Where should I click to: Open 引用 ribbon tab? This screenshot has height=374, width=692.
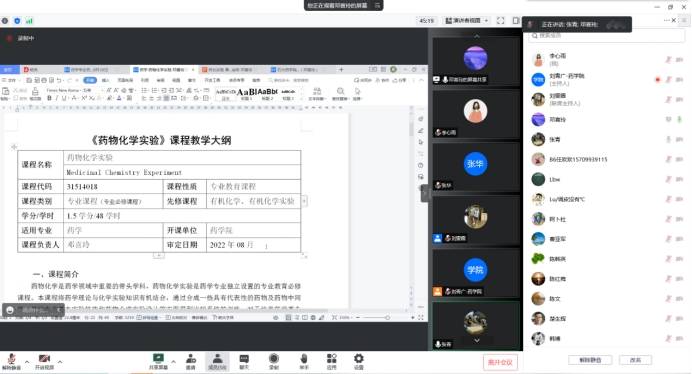pyautogui.click(x=145, y=80)
